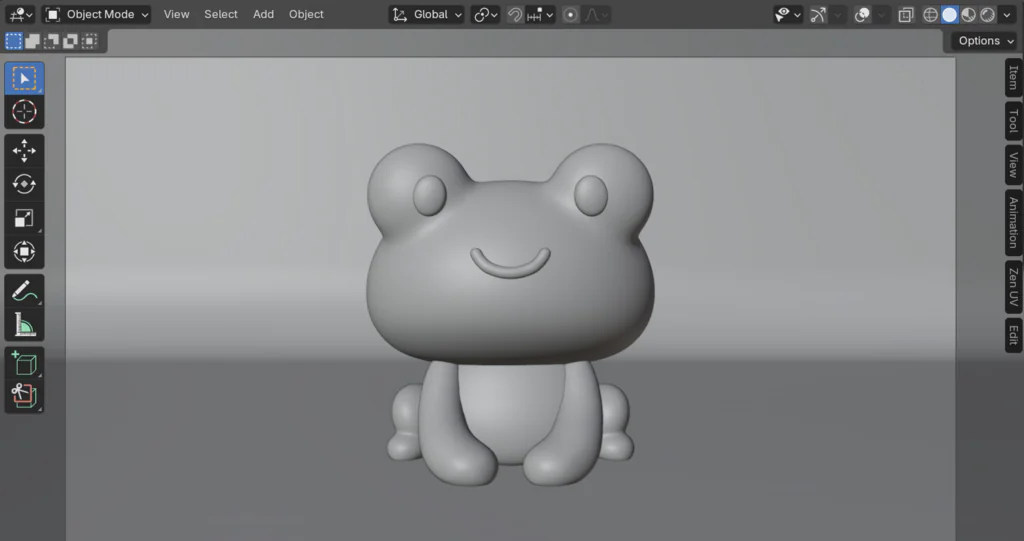Switch to the Item sidebar tab

pos(1013,78)
